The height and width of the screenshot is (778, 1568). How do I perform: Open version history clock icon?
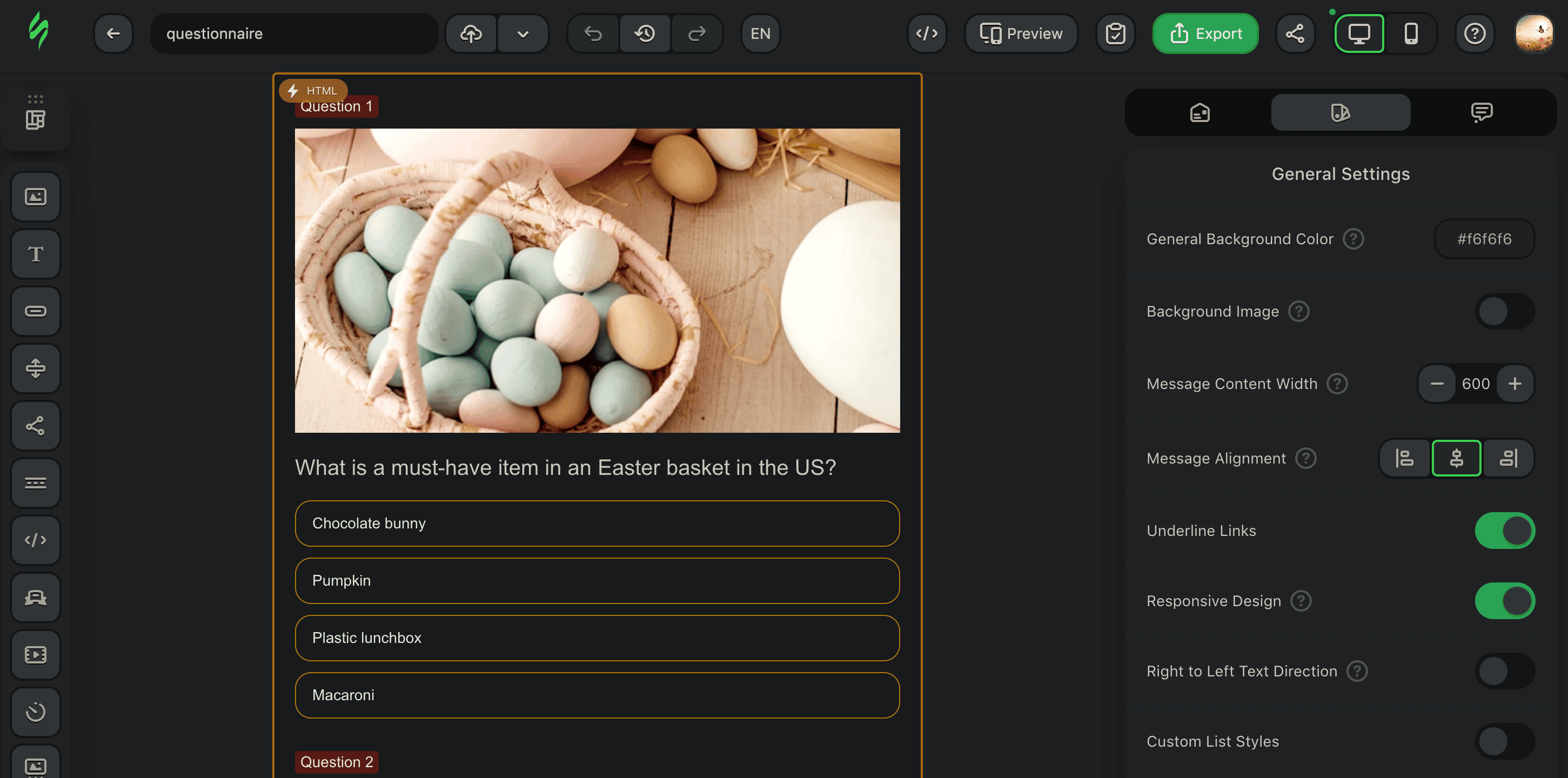coord(645,33)
